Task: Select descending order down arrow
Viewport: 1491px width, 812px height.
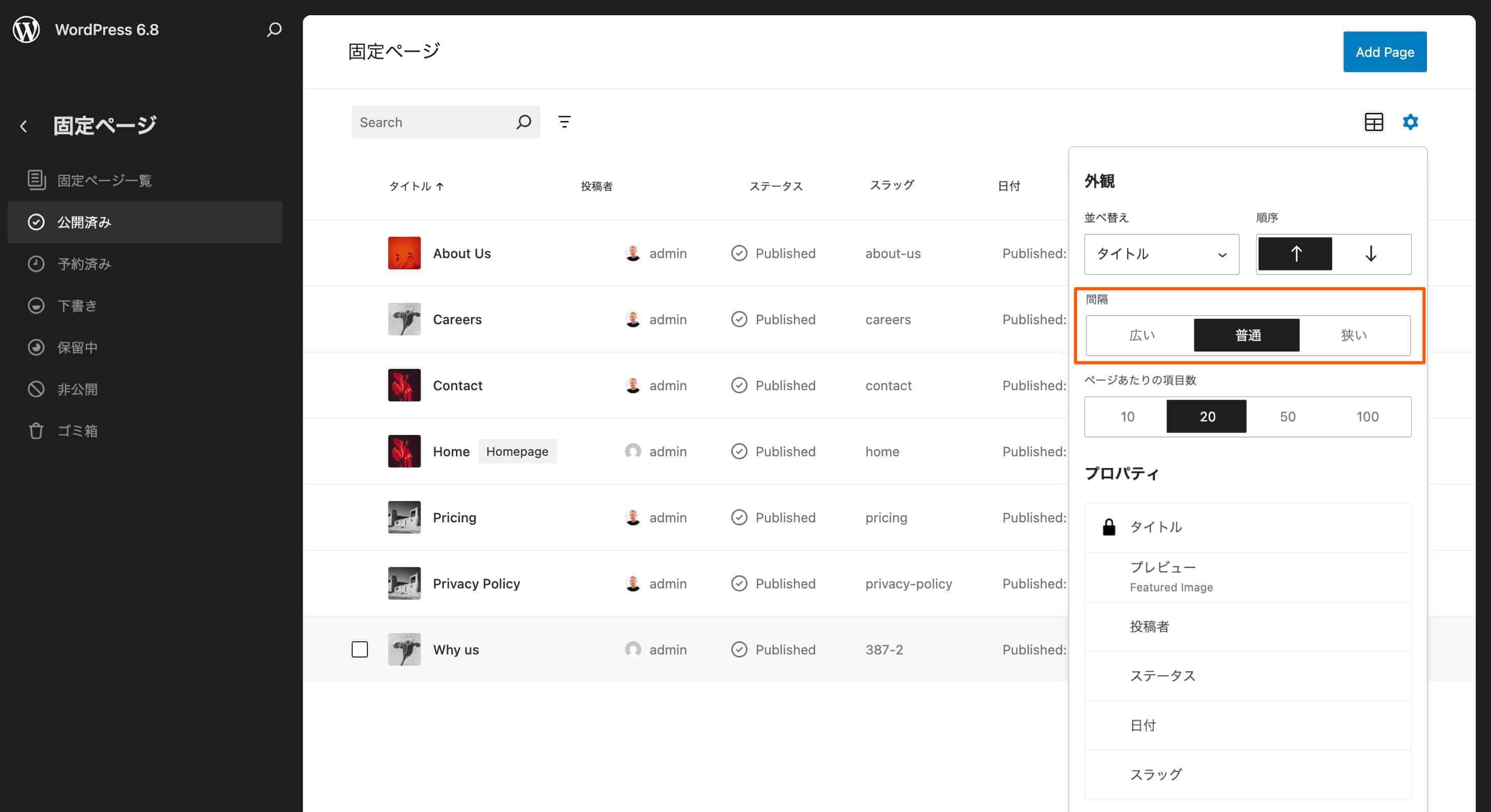Action: (1370, 254)
